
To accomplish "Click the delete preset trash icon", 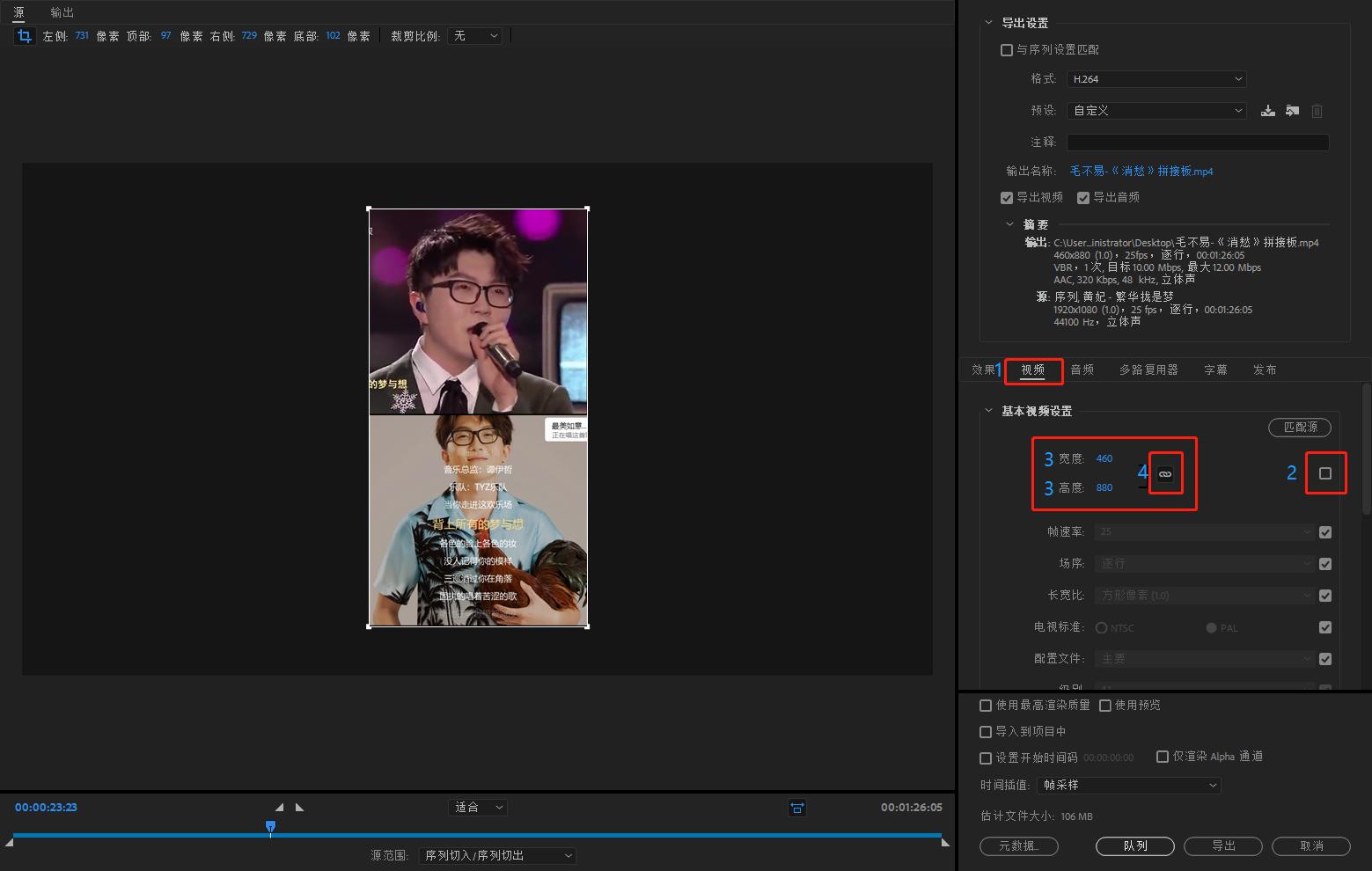I will click(1317, 110).
